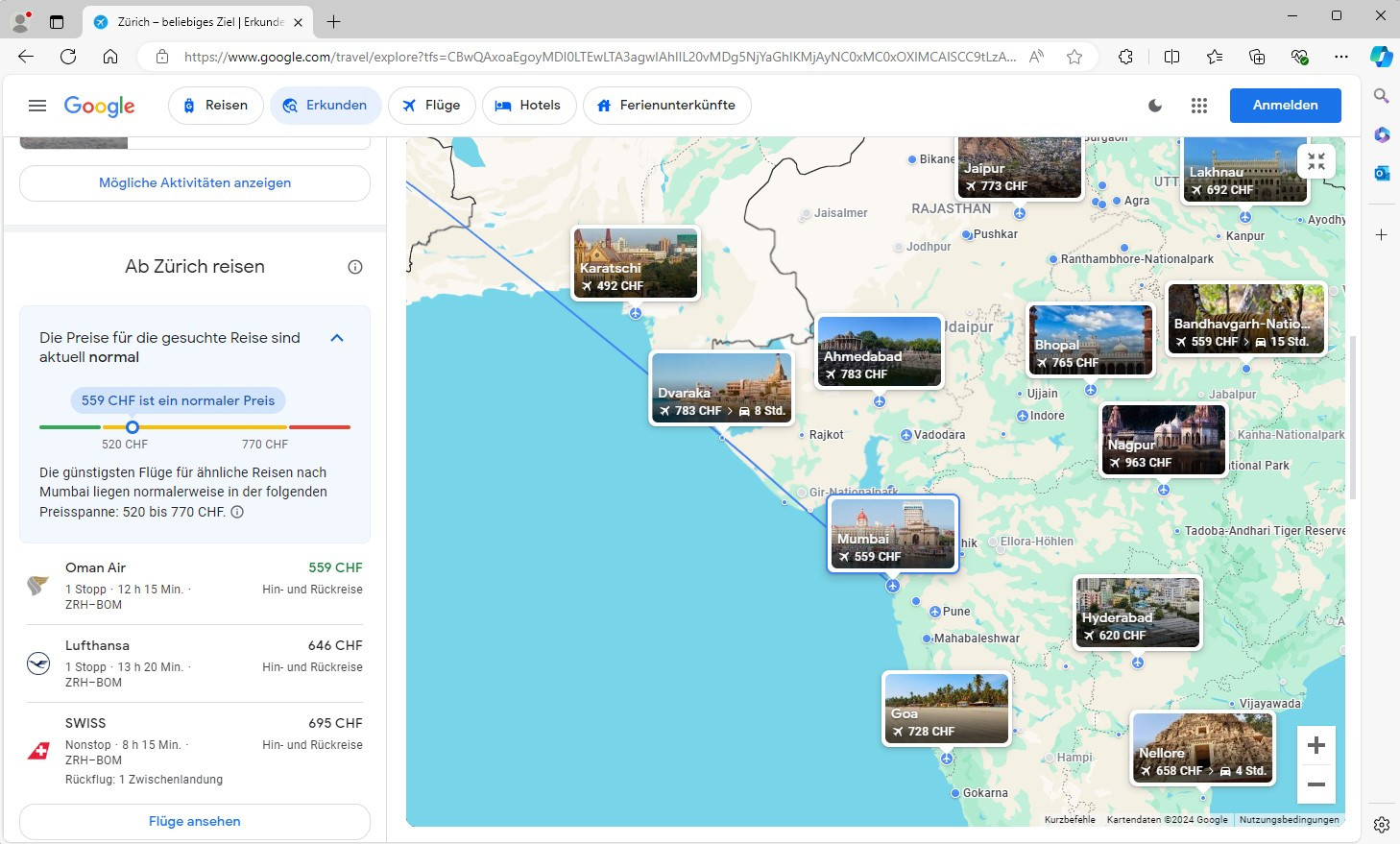
Task: Open the tab actions menu
Action: [x=57, y=21]
